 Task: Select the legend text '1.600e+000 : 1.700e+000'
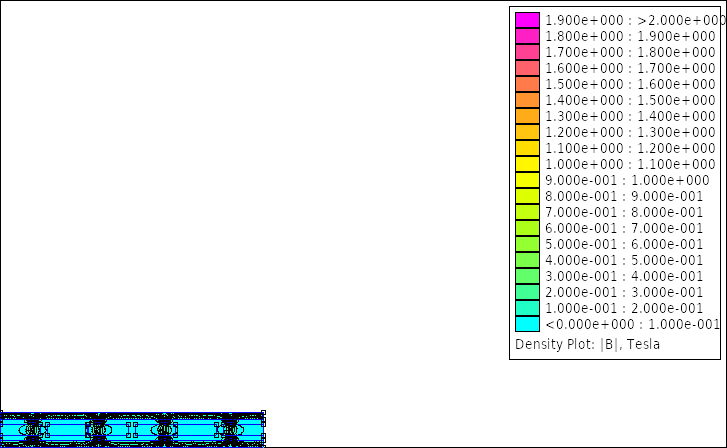[631, 68]
